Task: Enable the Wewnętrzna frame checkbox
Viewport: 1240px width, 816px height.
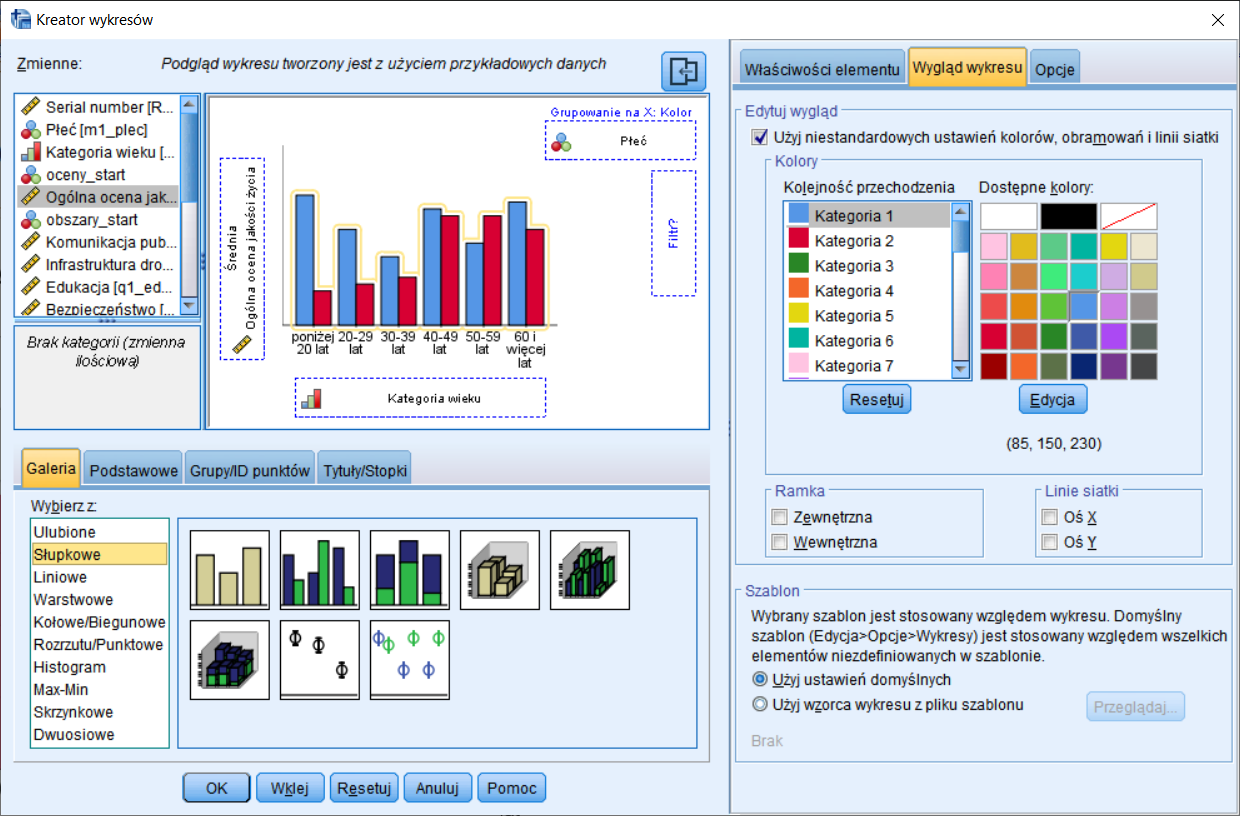Action: [780, 542]
